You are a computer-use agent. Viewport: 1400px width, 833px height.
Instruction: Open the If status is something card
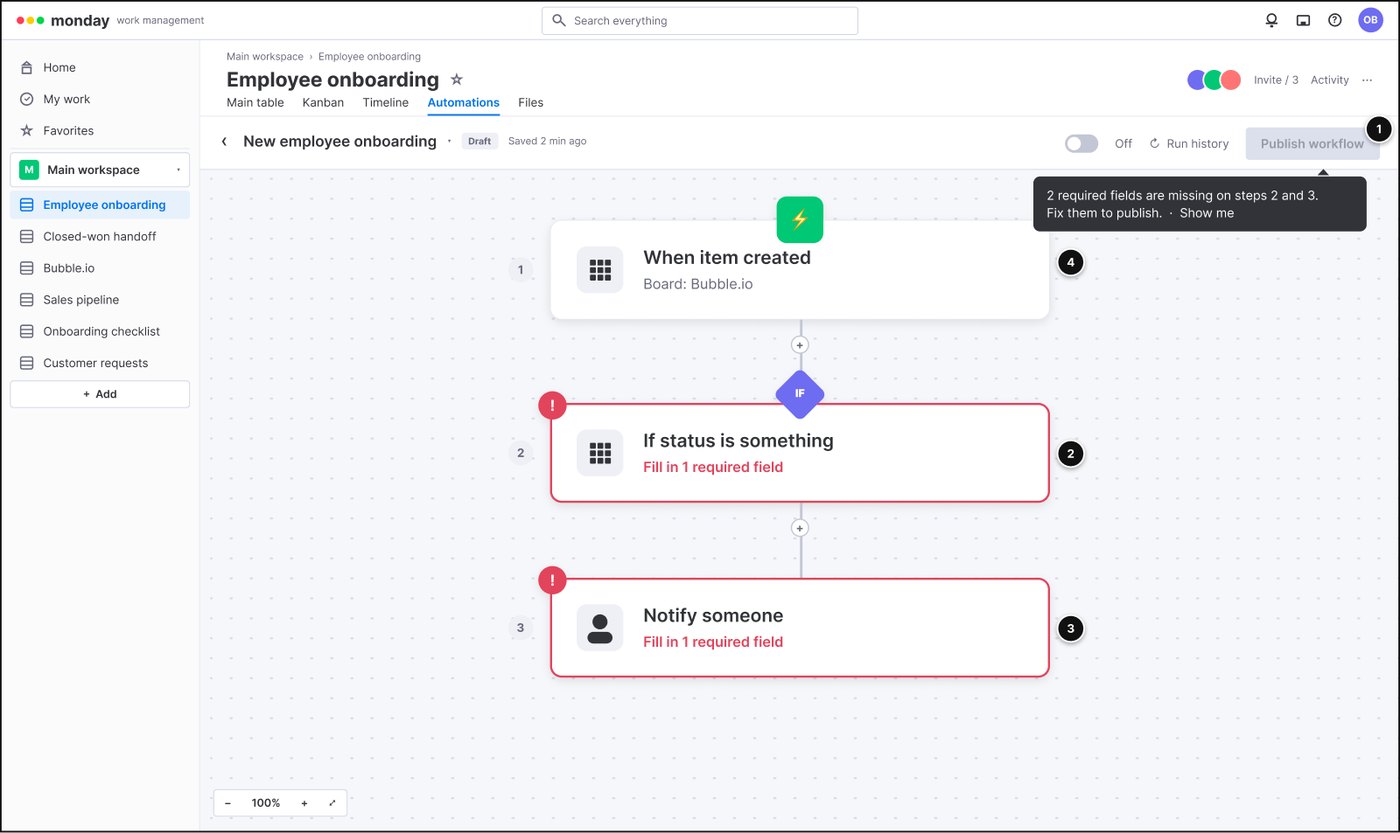(800, 453)
